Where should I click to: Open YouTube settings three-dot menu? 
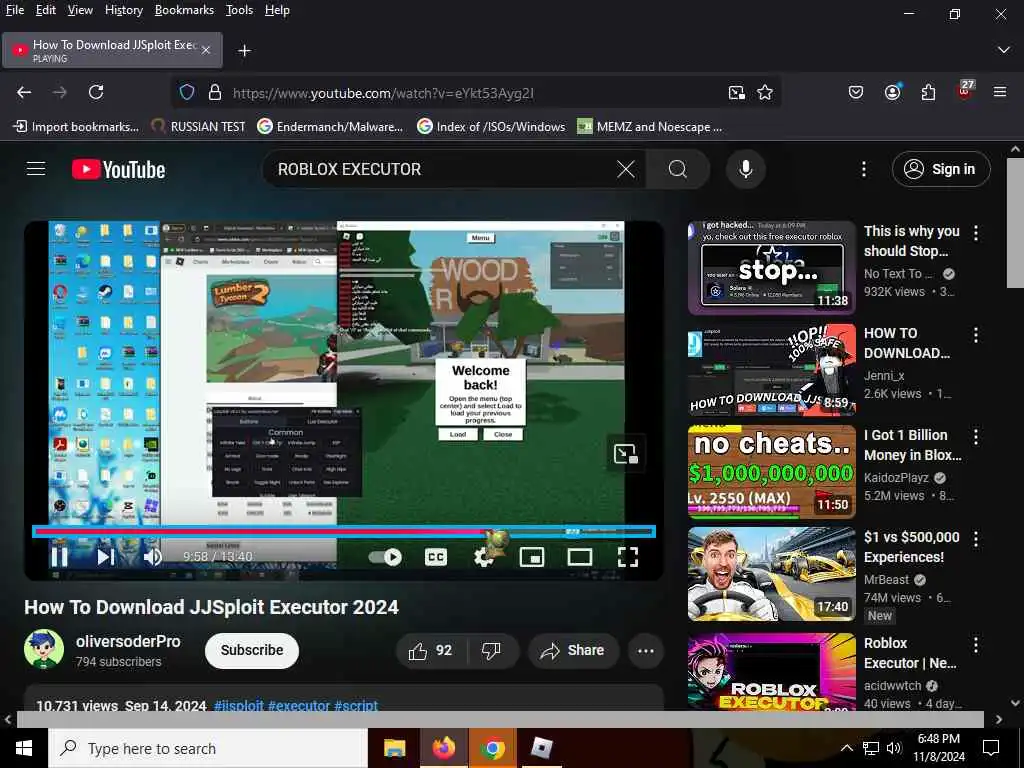click(863, 169)
